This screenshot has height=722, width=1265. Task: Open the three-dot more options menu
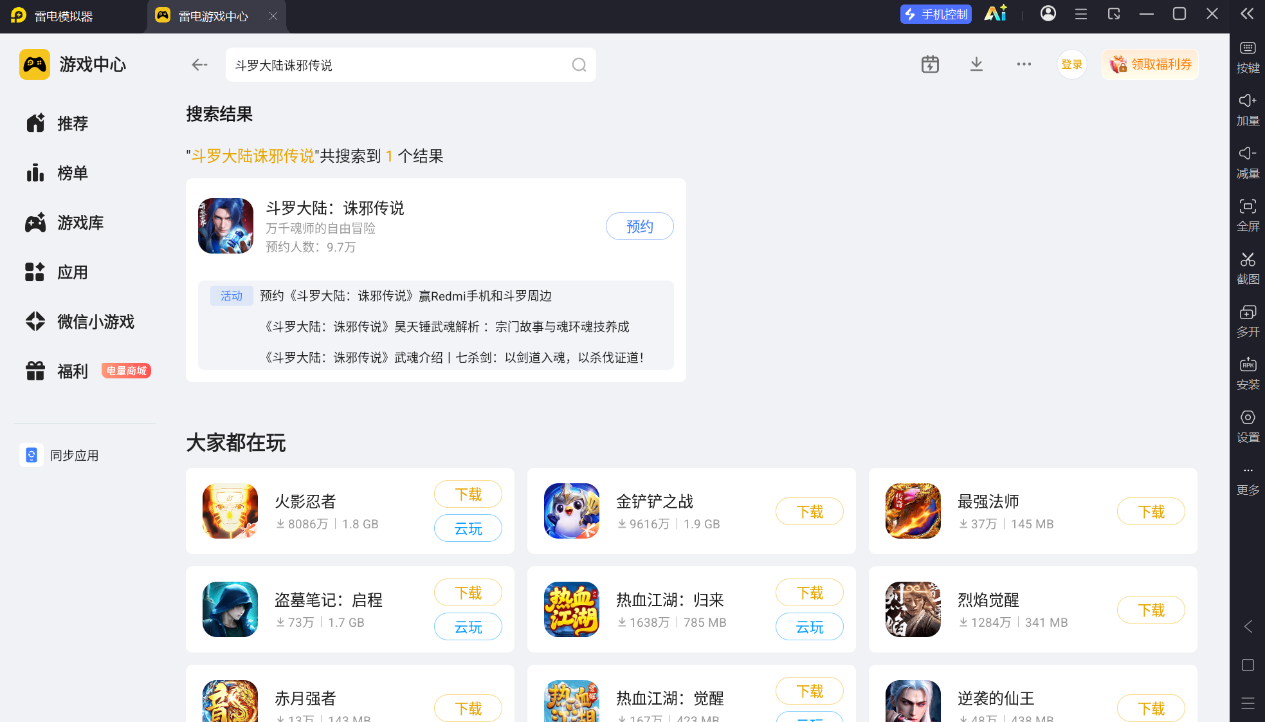pos(1024,64)
